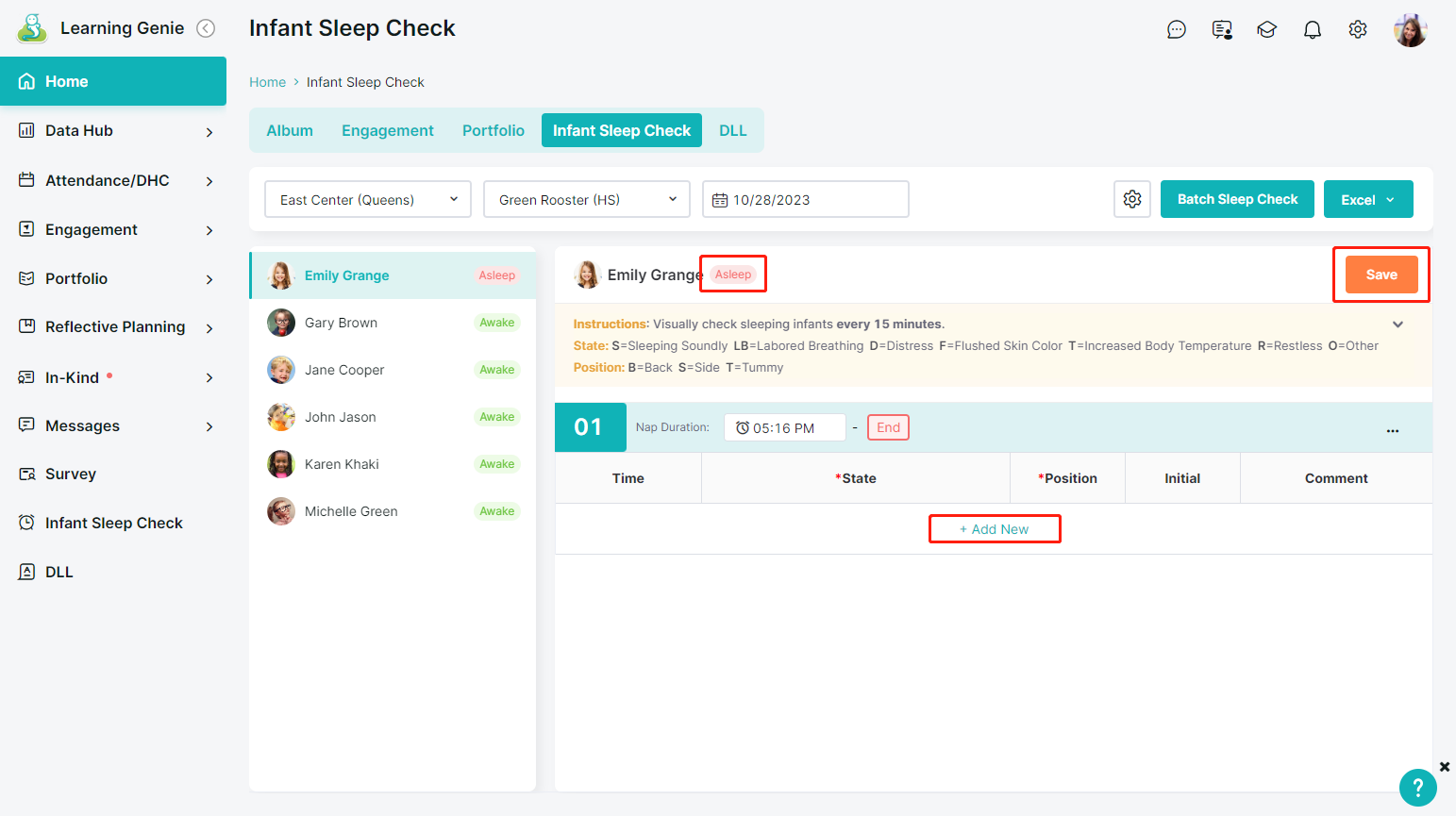Click the orange Save button

(x=1381, y=275)
